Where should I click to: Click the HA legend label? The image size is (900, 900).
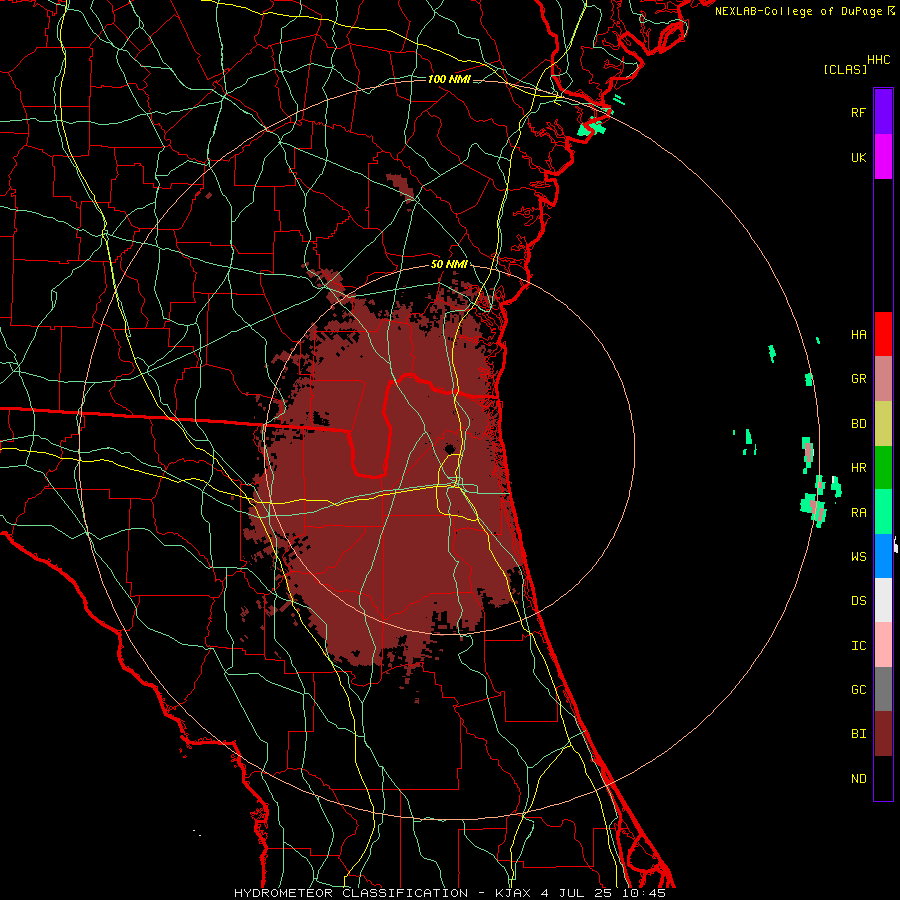click(x=858, y=334)
